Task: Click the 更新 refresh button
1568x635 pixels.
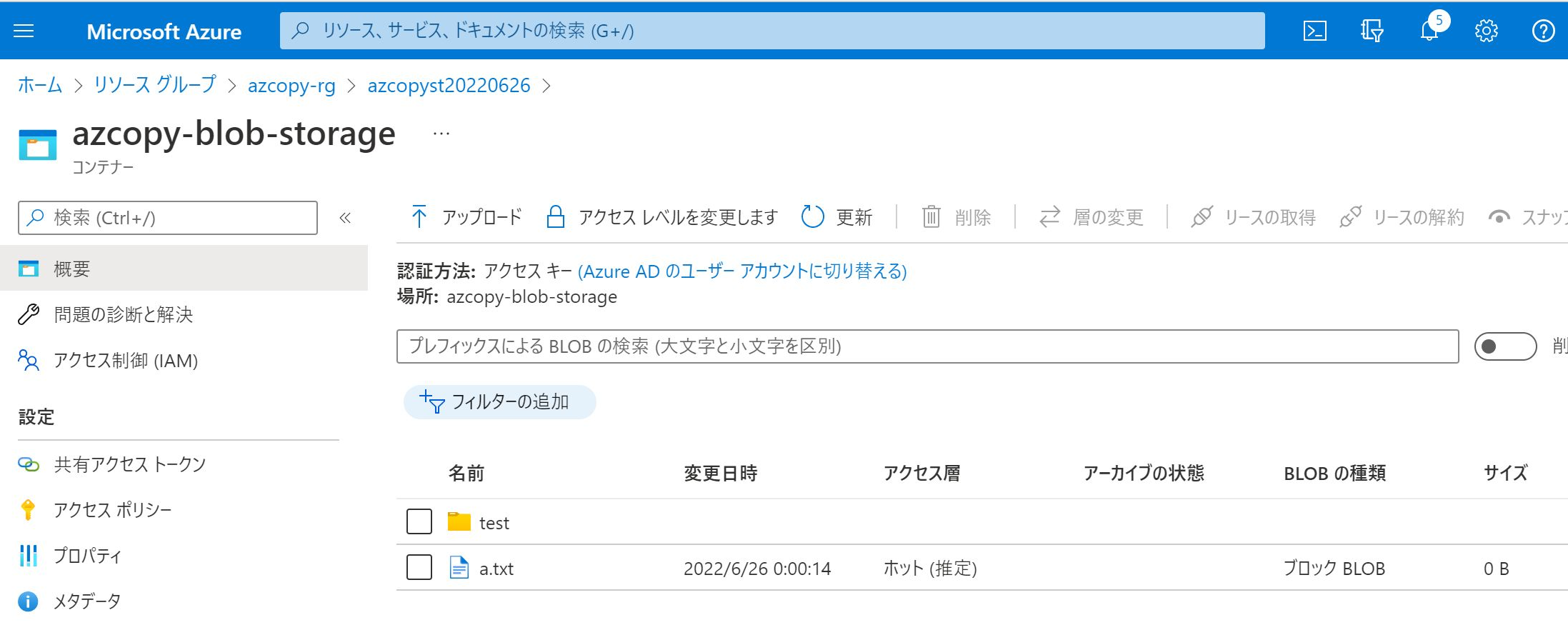Action: 837,216
